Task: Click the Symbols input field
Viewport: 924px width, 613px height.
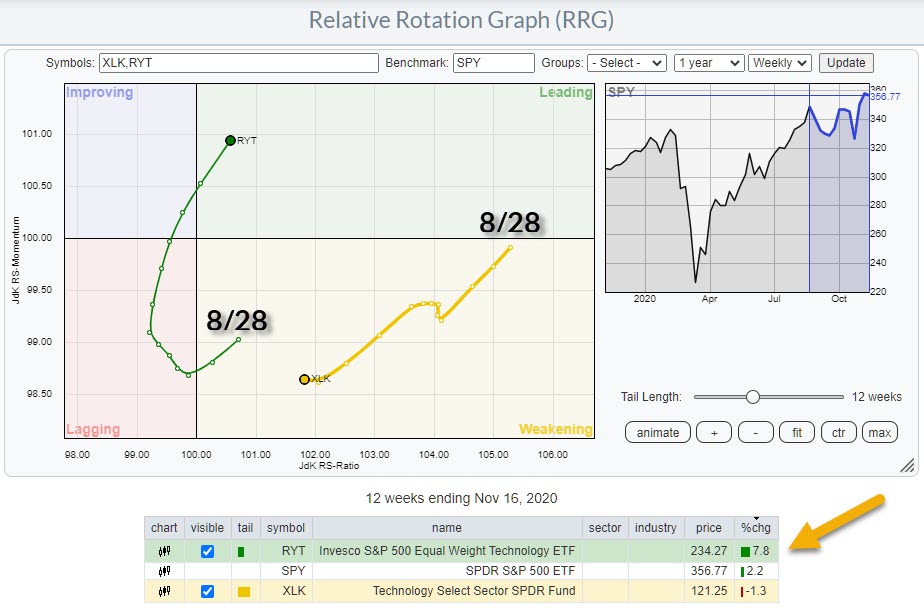Action: click(x=238, y=62)
